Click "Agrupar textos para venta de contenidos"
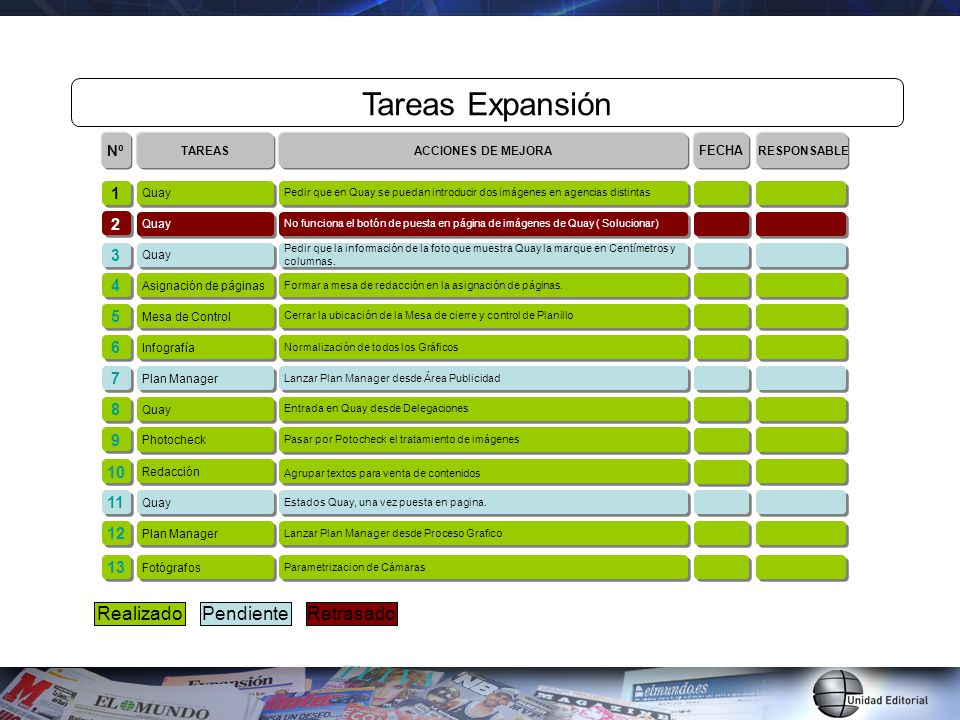 click(484, 472)
